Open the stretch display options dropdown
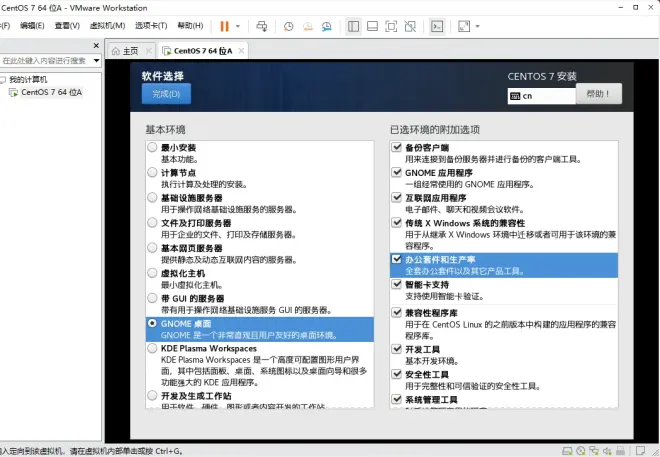 coord(477,27)
